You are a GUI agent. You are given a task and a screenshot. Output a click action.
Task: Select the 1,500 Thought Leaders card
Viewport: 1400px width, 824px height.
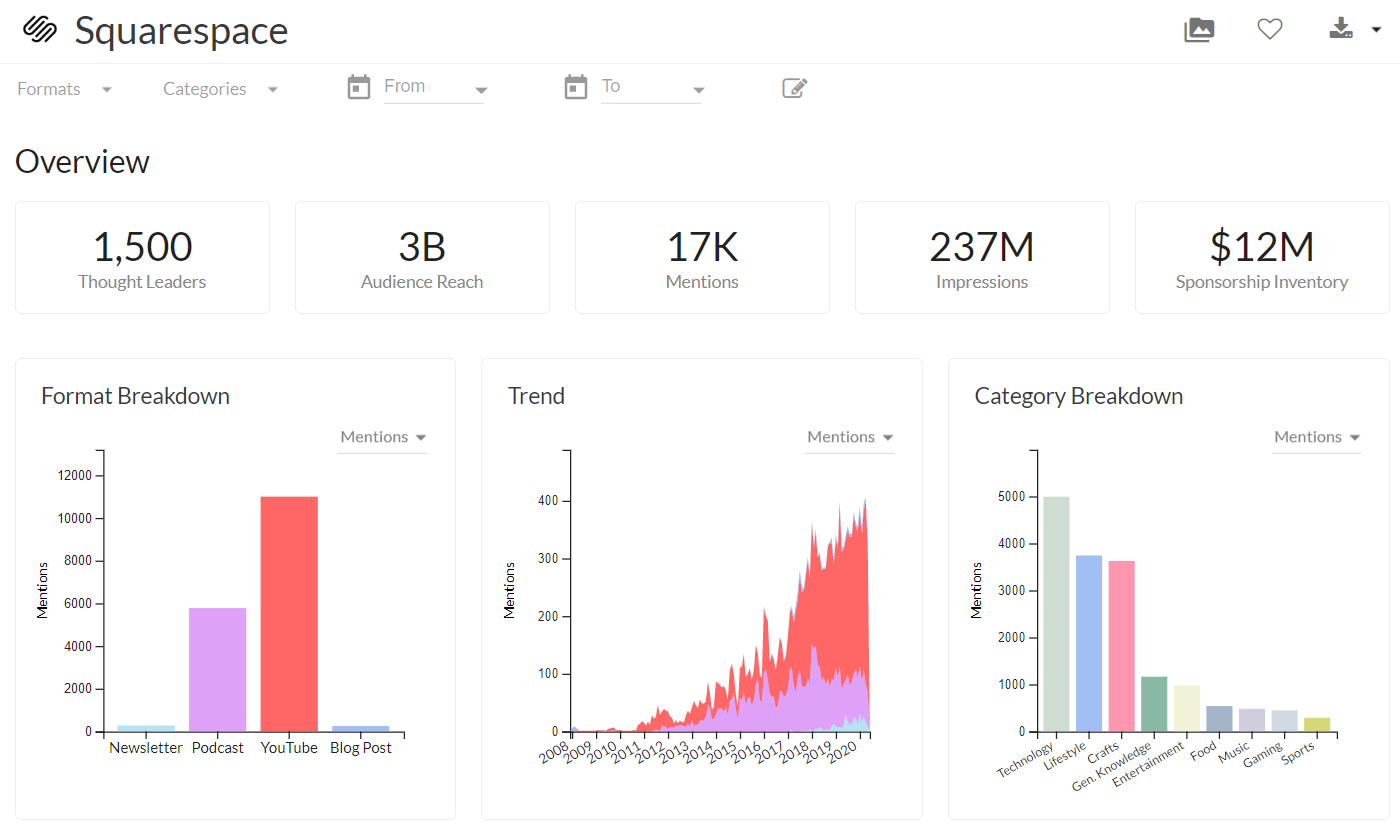click(142, 258)
